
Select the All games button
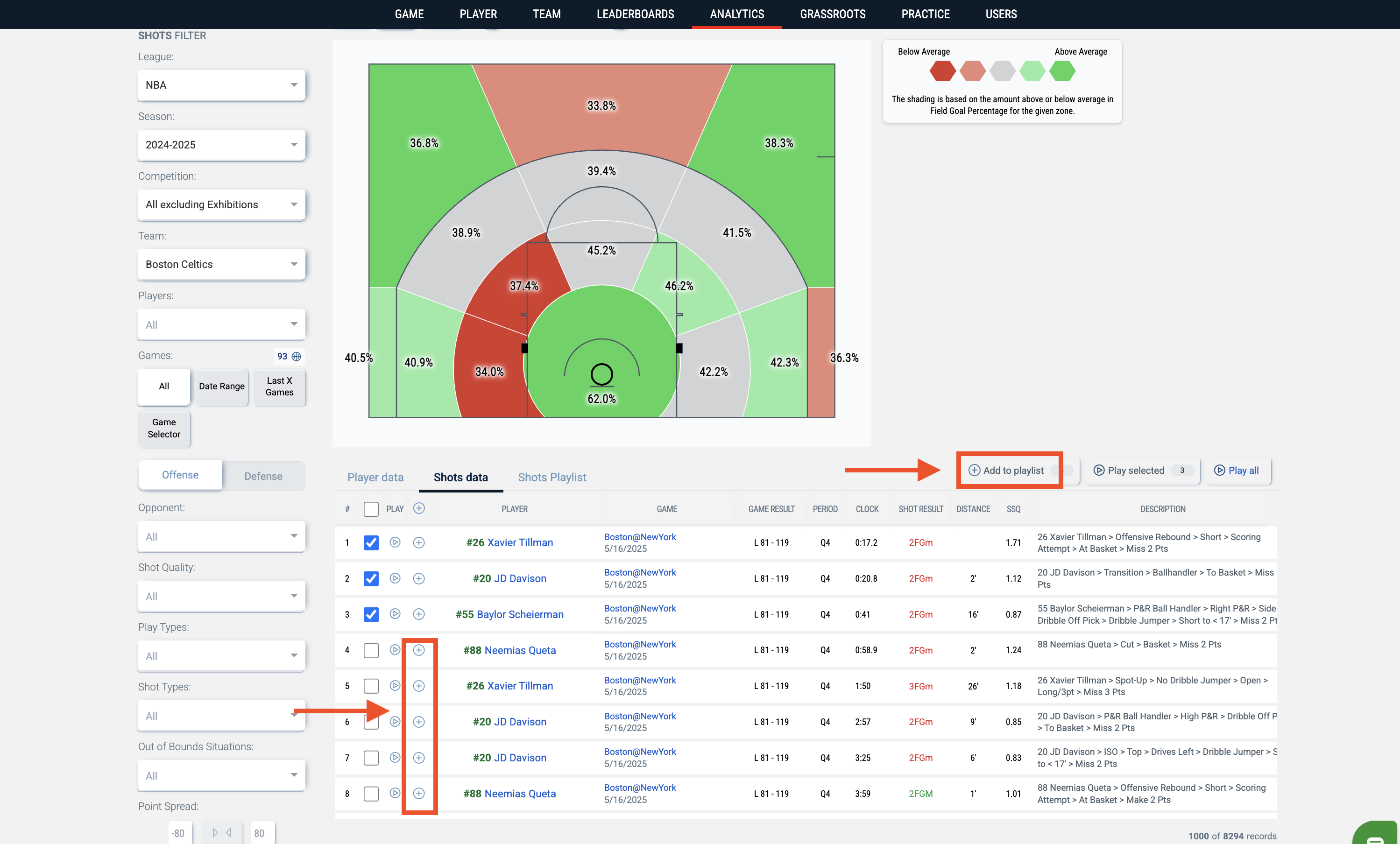pyautogui.click(x=163, y=387)
